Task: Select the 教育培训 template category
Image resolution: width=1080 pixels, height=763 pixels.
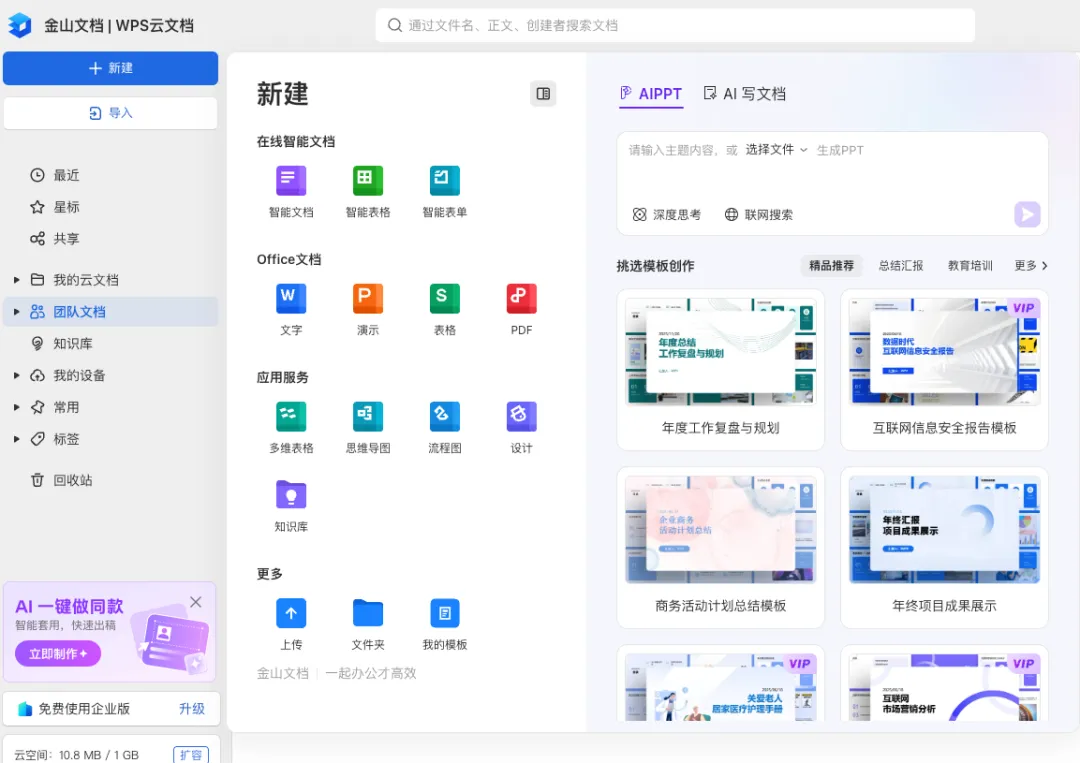Action: pyautogui.click(x=970, y=265)
